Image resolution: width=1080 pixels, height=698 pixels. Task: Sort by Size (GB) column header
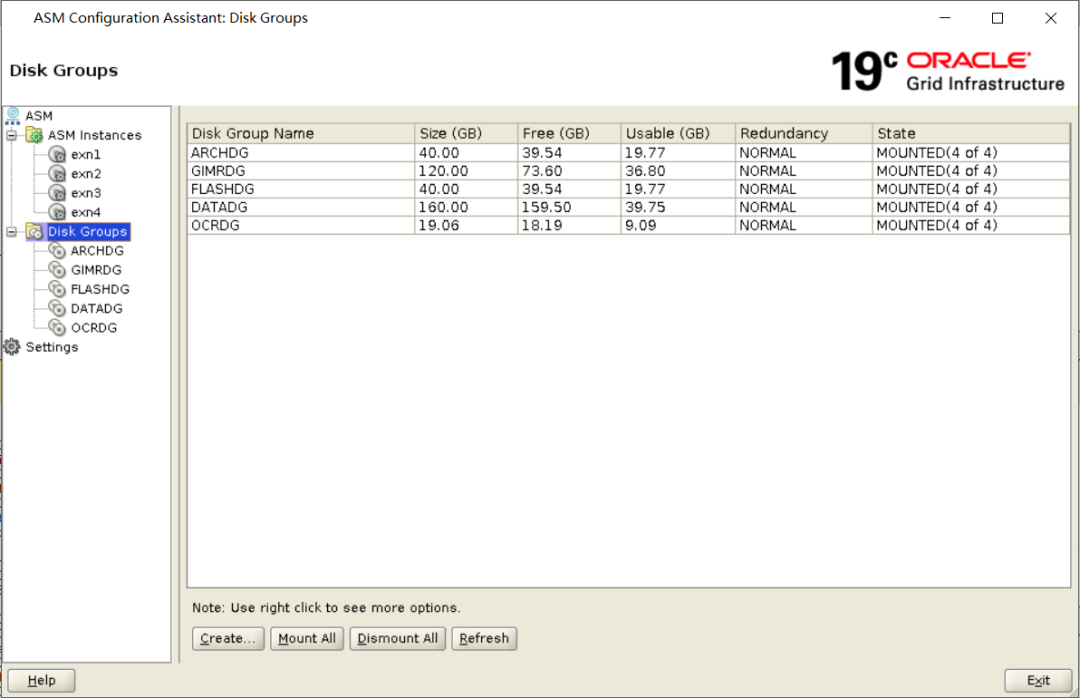(x=466, y=133)
